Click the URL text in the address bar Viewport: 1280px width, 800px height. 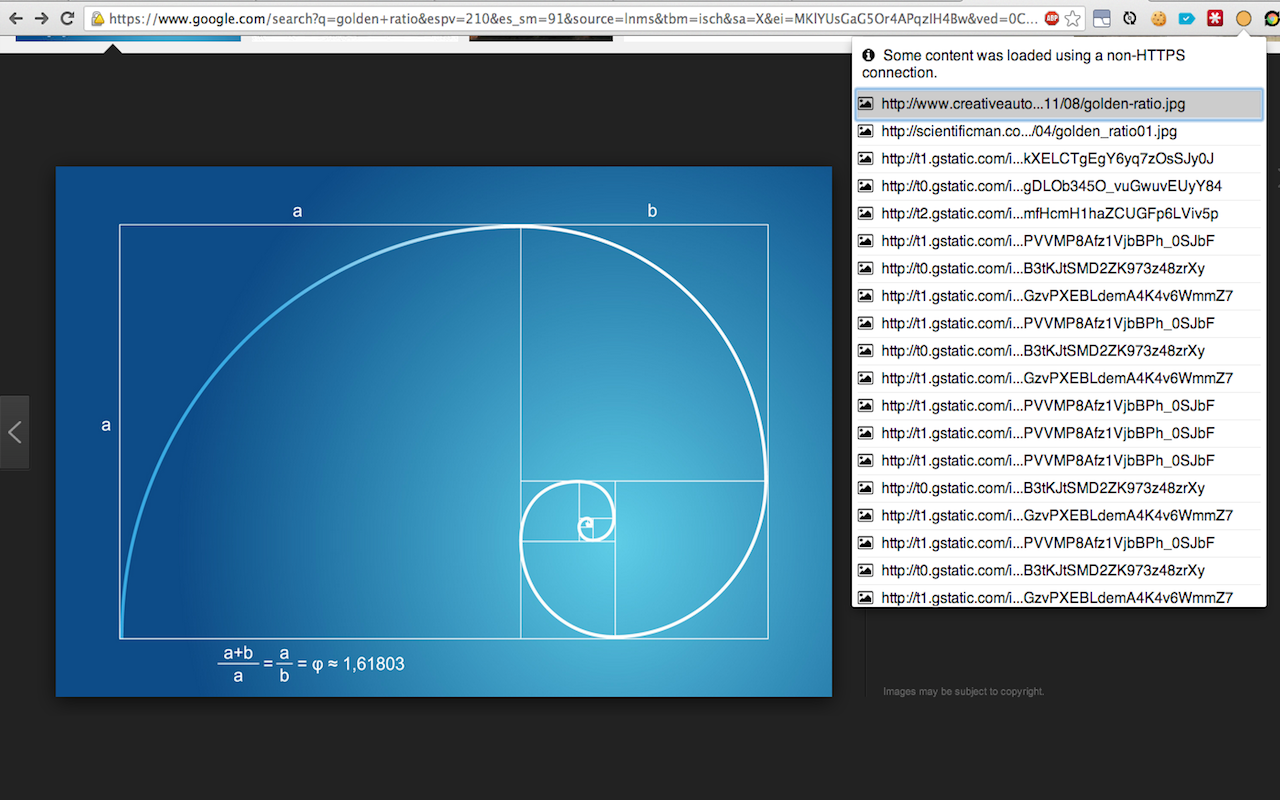(x=570, y=18)
